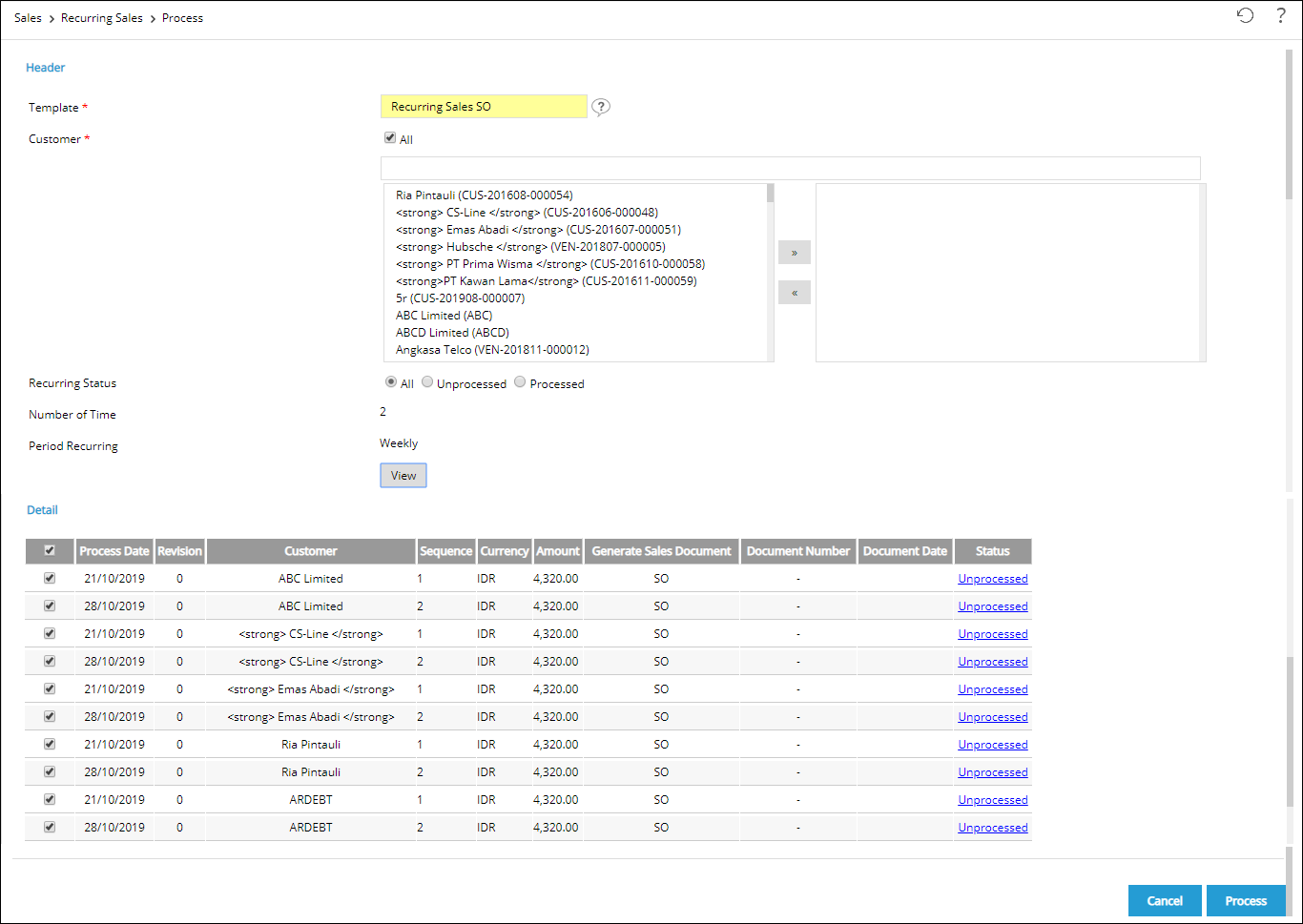Click the Process Date column header
Viewport: 1303px width, 924px height.
pos(114,551)
